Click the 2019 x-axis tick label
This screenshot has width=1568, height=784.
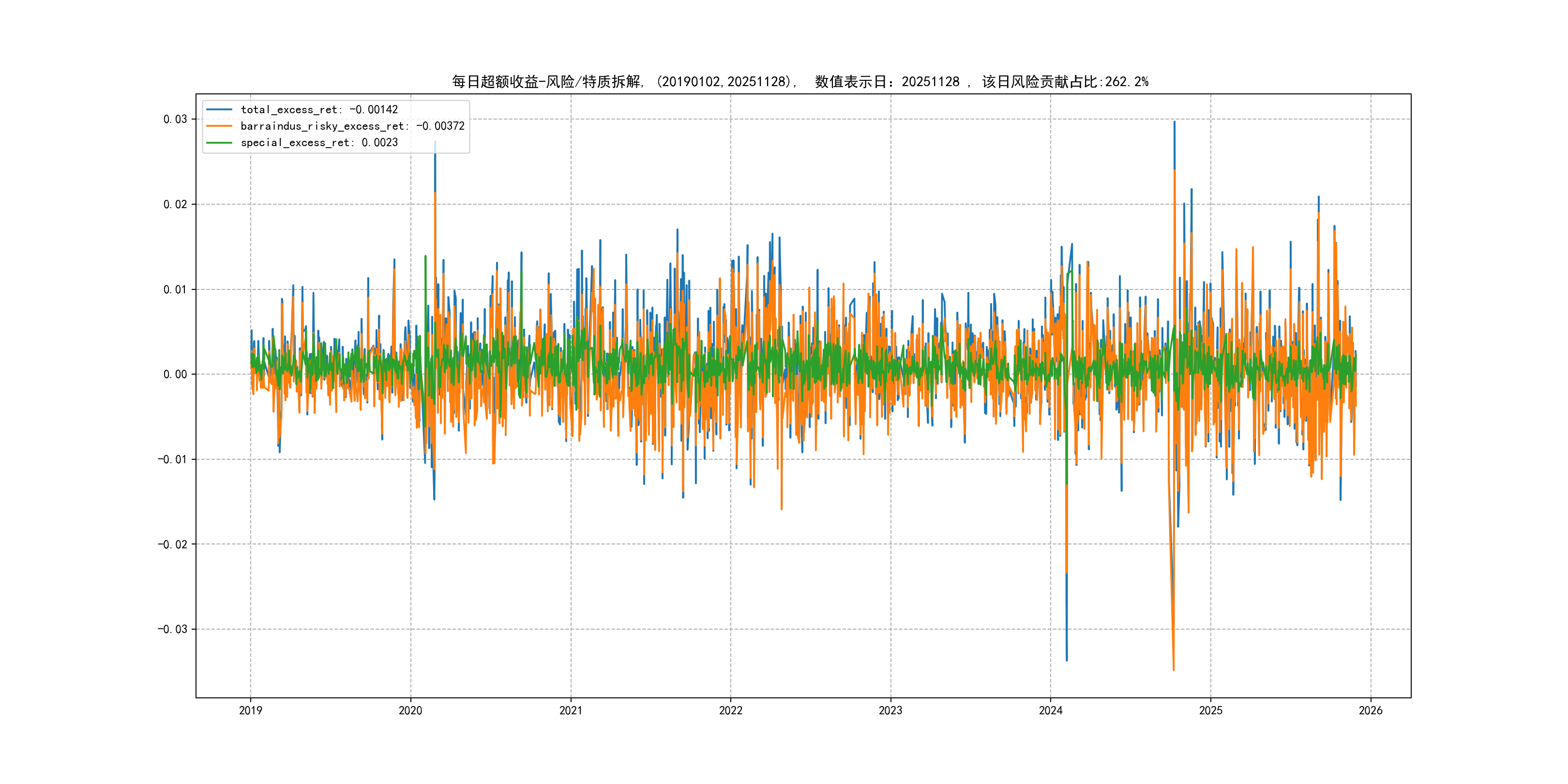[x=250, y=710]
